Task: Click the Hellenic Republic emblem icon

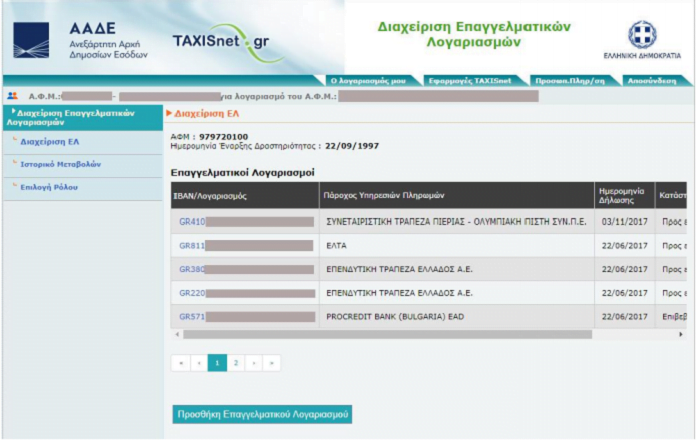Action: coord(642,35)
